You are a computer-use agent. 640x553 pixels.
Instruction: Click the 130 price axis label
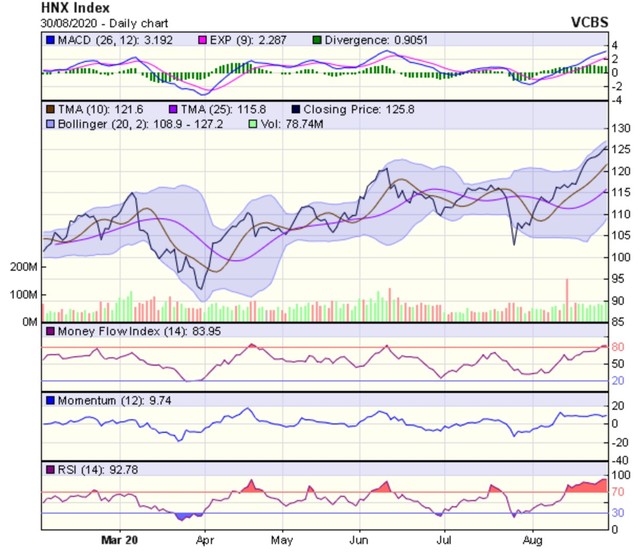click(621, 129)
